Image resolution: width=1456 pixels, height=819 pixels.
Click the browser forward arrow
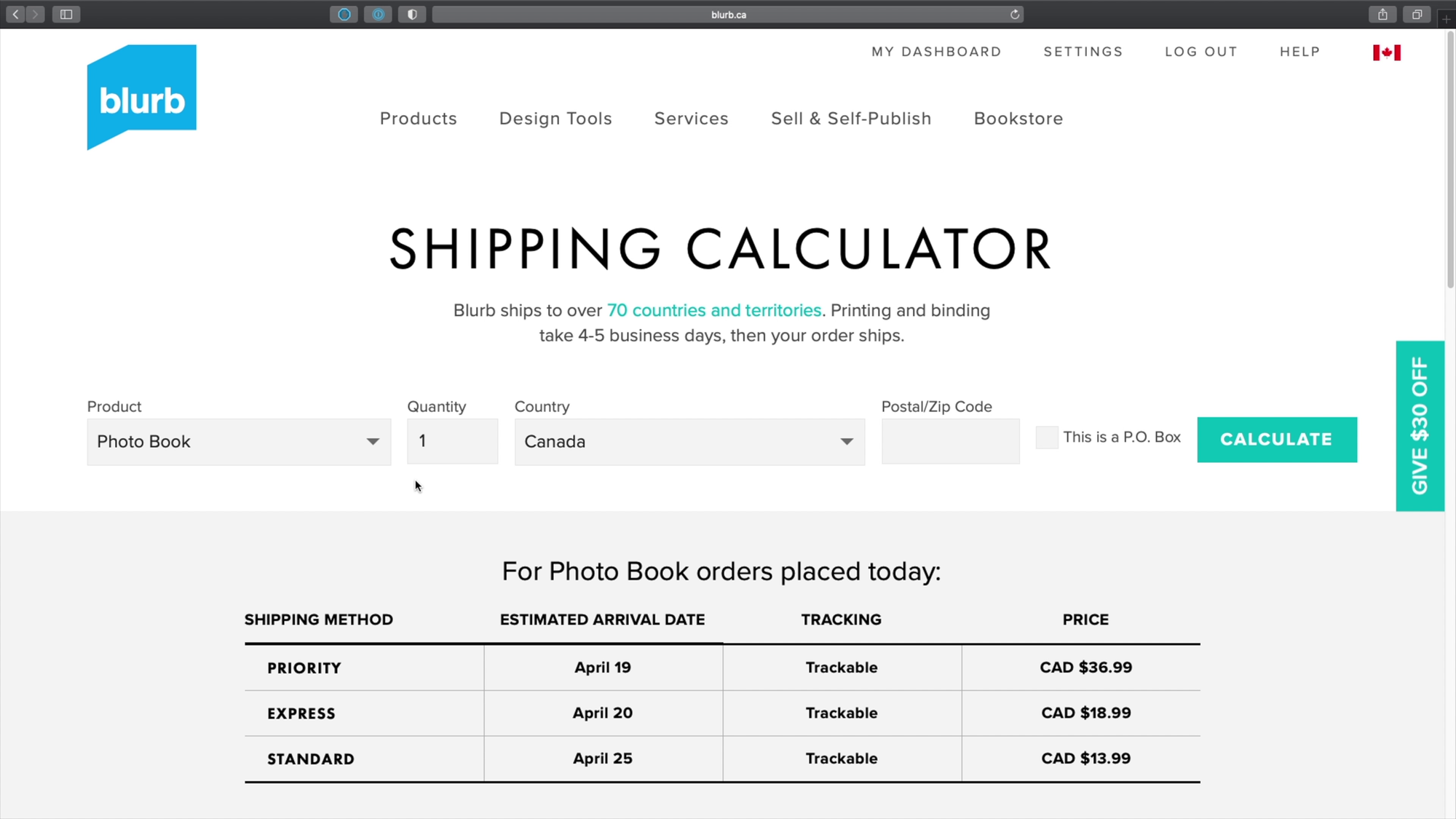35,14
